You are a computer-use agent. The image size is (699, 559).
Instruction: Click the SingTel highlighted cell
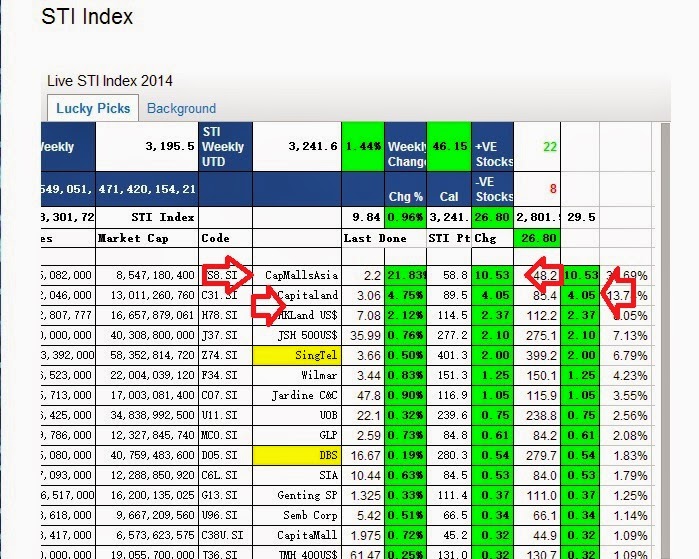click(297, 355)
